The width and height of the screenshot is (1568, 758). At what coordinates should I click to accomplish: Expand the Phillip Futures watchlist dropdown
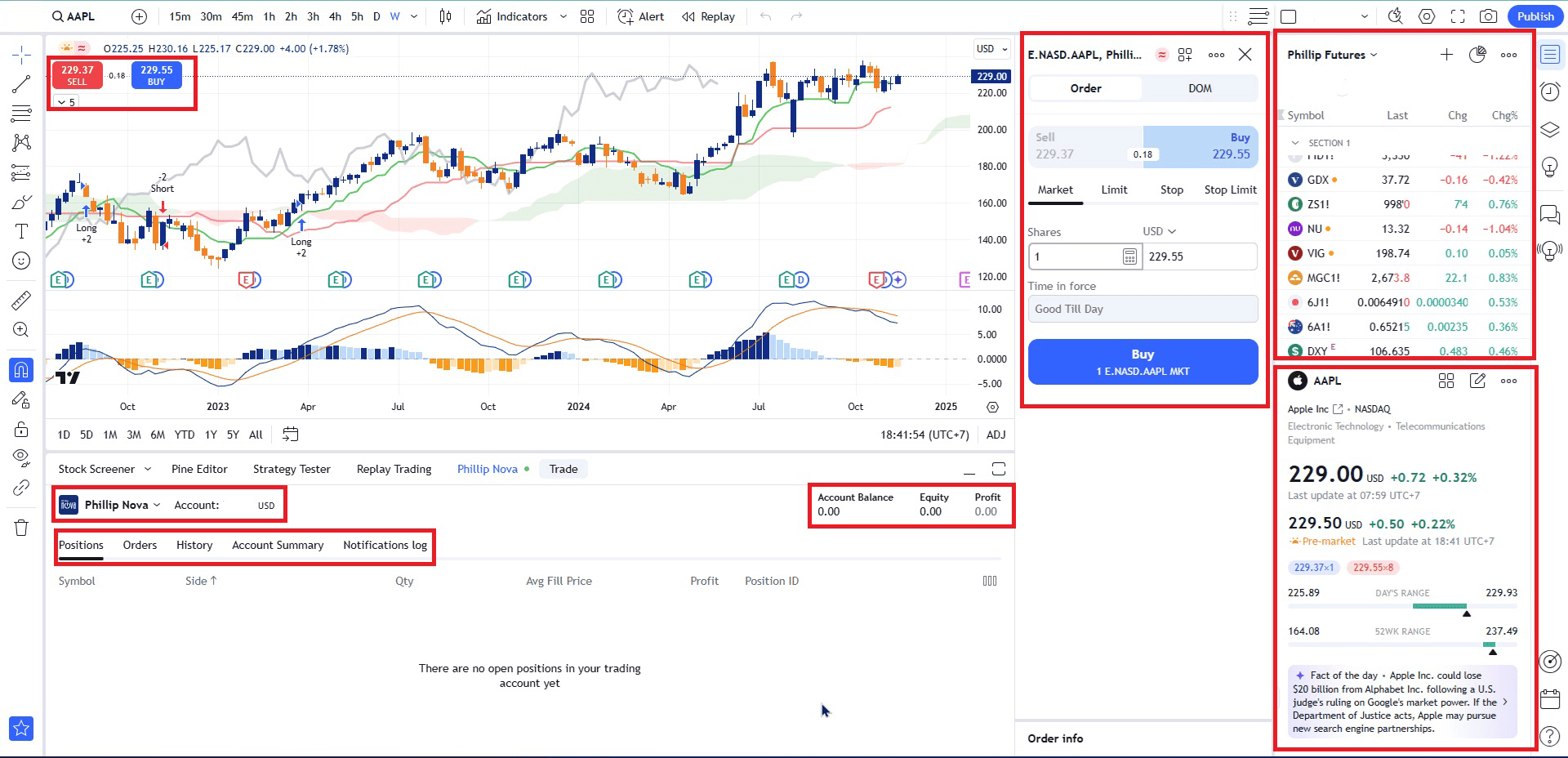tap(1332, 55)
